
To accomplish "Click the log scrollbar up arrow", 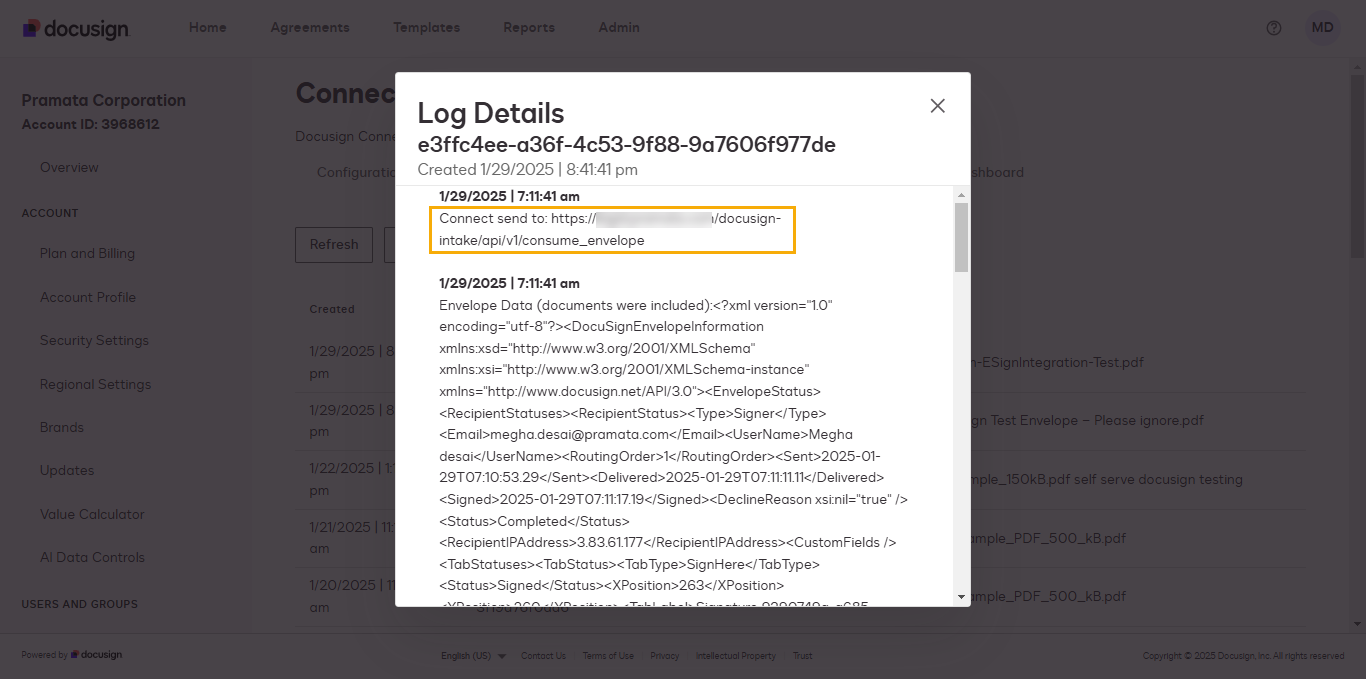I will pyautogui.click(x=962, y=195).
